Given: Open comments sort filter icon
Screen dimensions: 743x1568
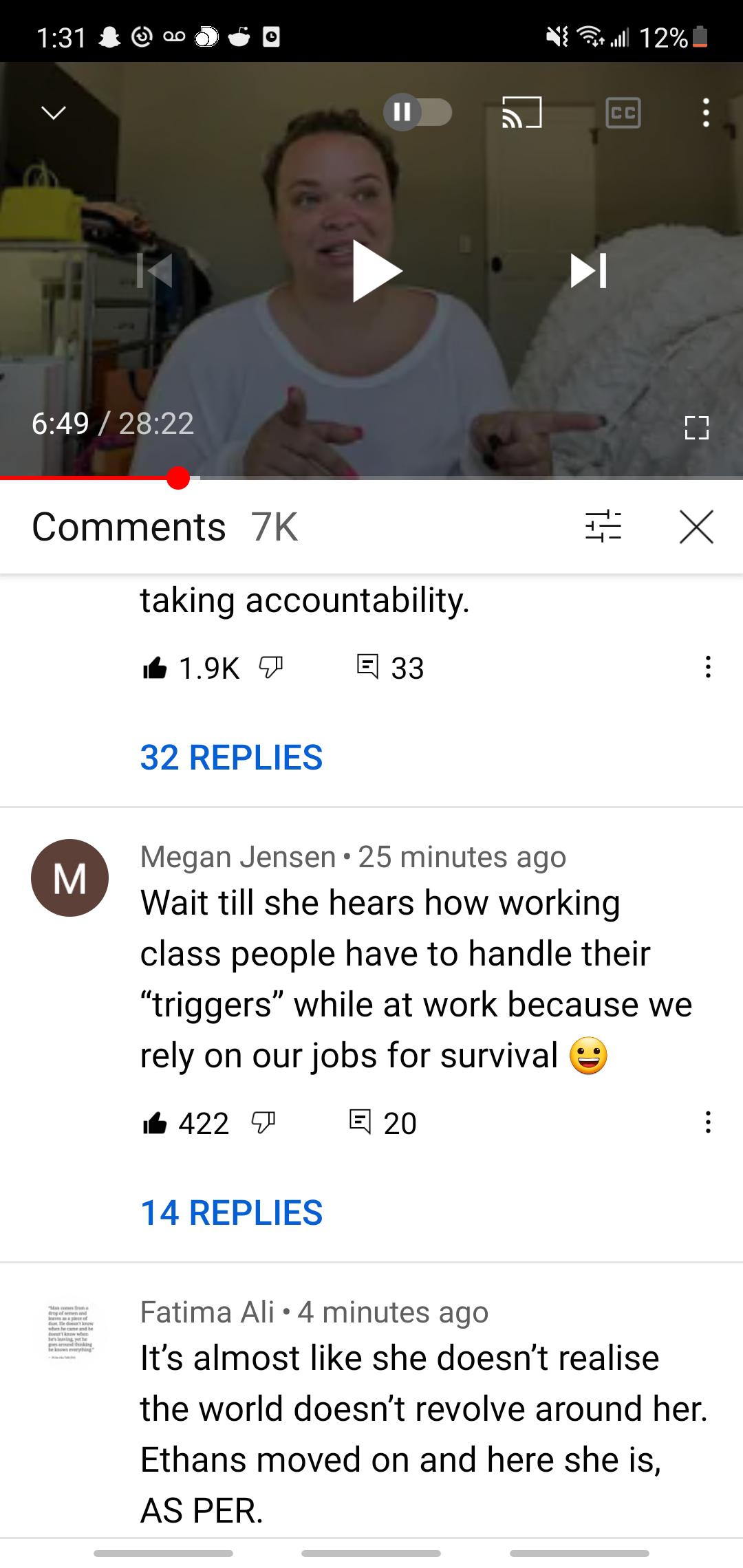Looking at the screenshot, I should click(603, 527).
